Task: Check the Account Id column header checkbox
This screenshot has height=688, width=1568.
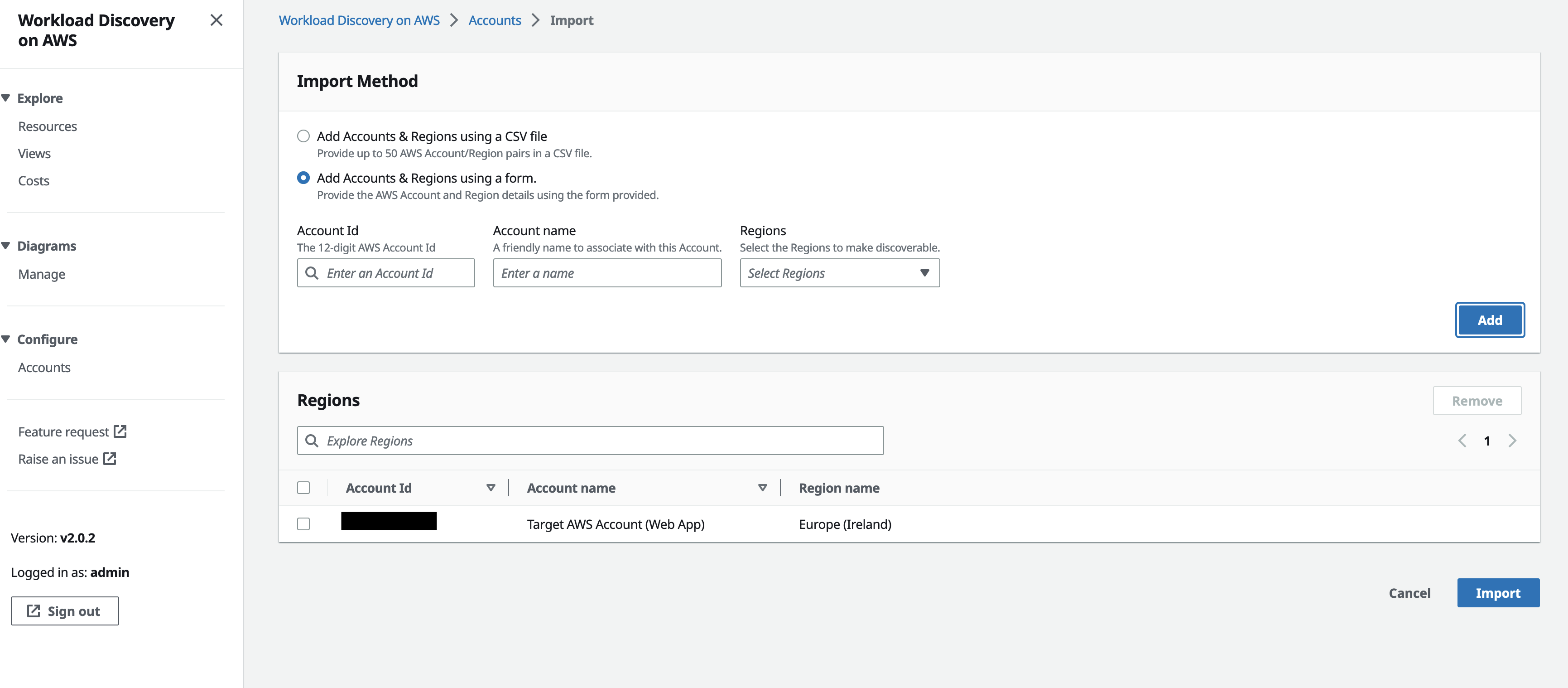Action: (304, 488)
